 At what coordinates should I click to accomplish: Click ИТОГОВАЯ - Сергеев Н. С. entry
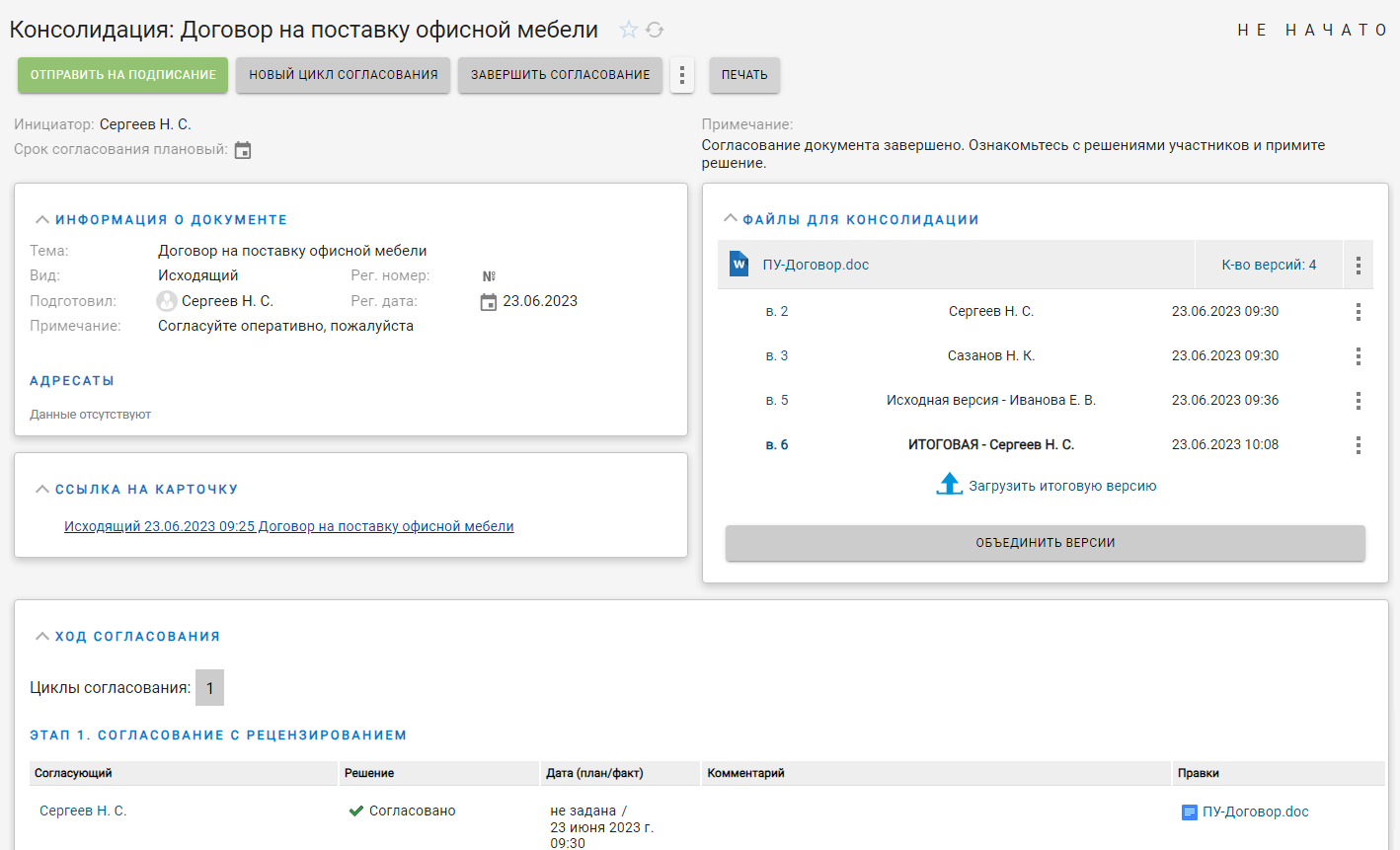[991, 444]
